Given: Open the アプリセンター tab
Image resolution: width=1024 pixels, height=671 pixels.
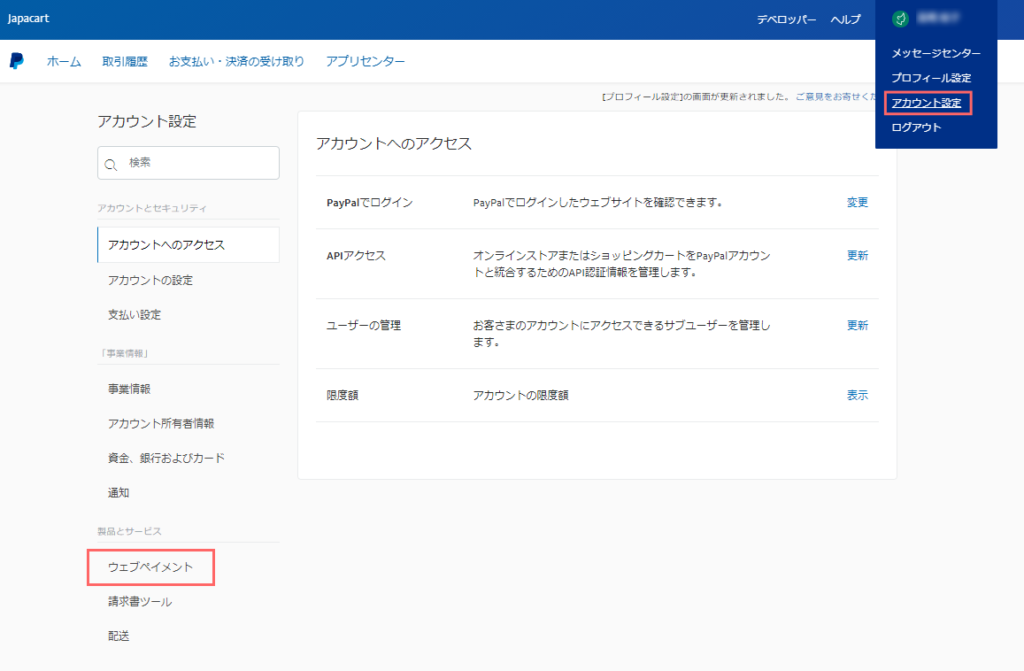Looking at the screenshot, I should (365, 61).
